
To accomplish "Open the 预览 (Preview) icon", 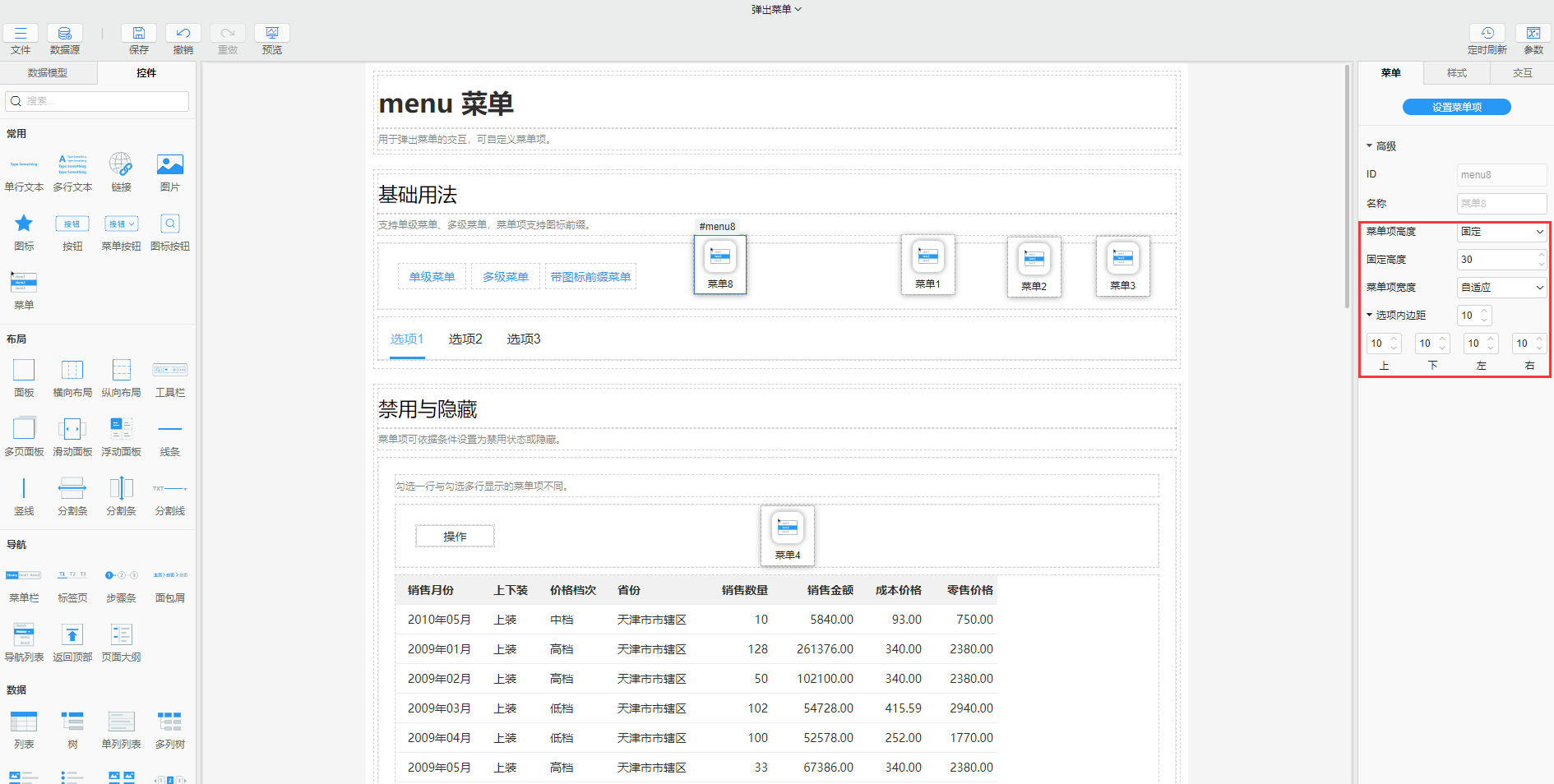I will (271, 34).
